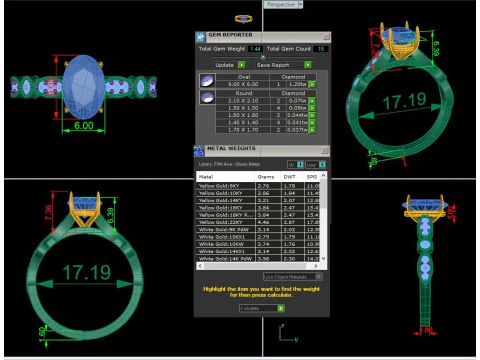480x360 pixels.
Task: Click the oval gem shape thumbnail
Action: tap(207, 81)
